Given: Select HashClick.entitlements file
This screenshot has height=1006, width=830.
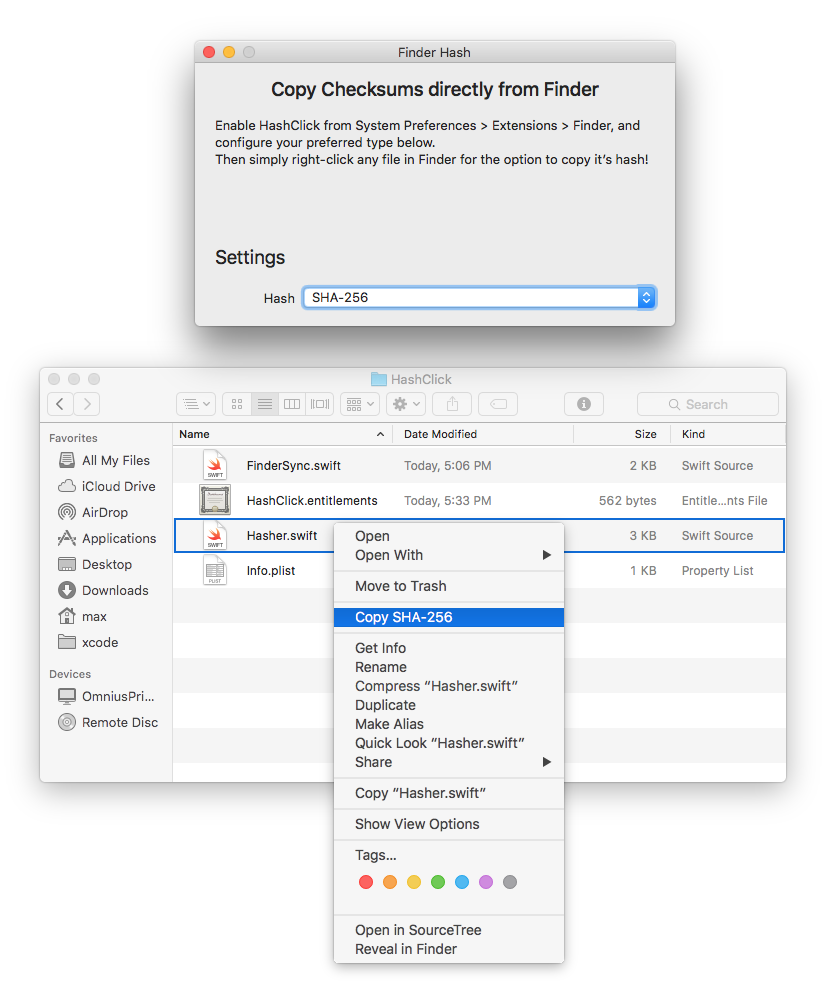Looking at the screenshot, I should (x=479, y=500).
